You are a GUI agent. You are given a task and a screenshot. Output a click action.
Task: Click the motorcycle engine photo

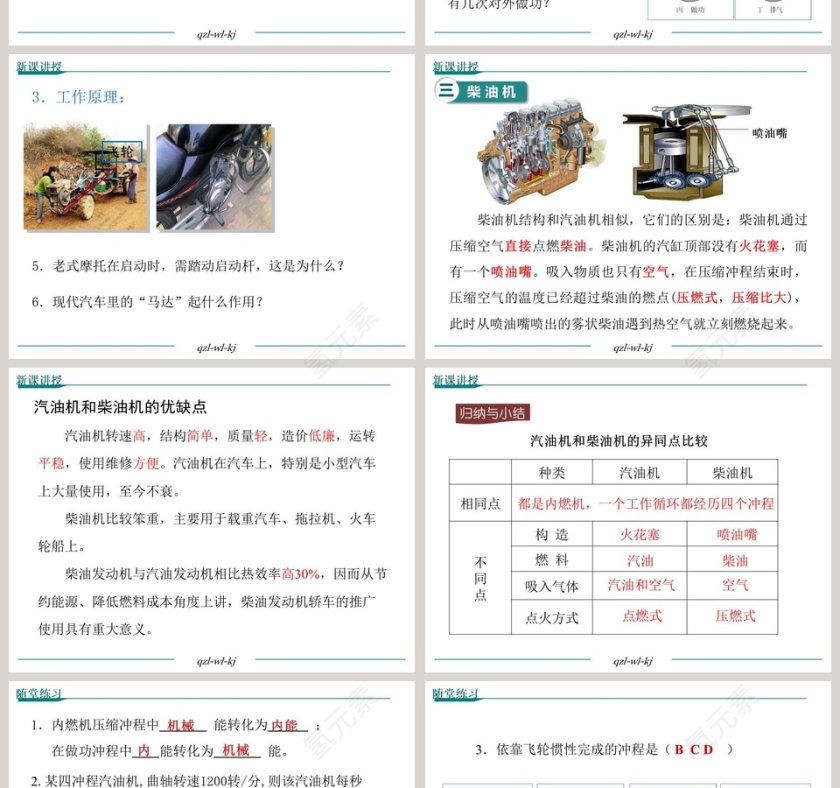[214, 177]
